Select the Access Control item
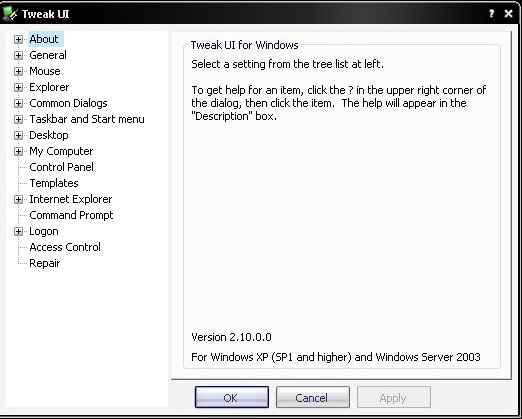 coord(65,247)
